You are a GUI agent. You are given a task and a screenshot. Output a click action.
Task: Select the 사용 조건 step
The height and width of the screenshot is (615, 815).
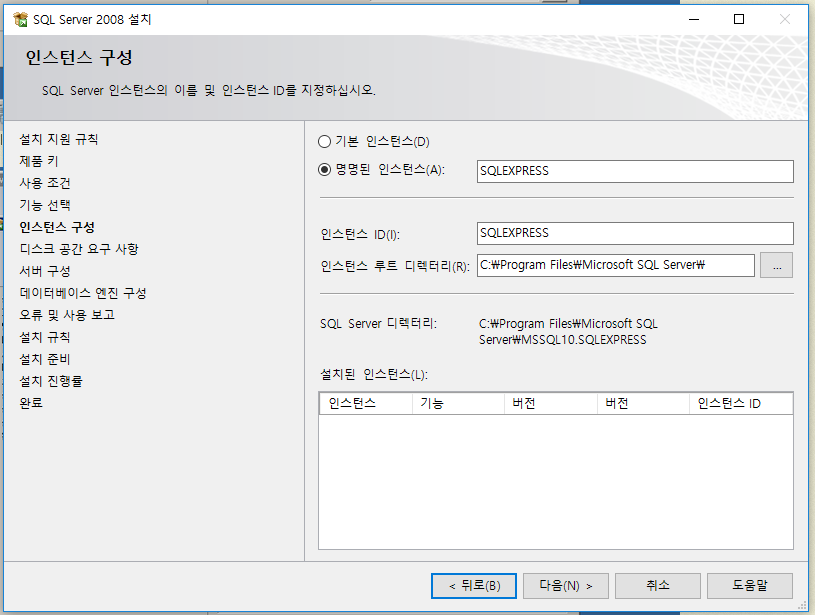click(x=45, y=183)
